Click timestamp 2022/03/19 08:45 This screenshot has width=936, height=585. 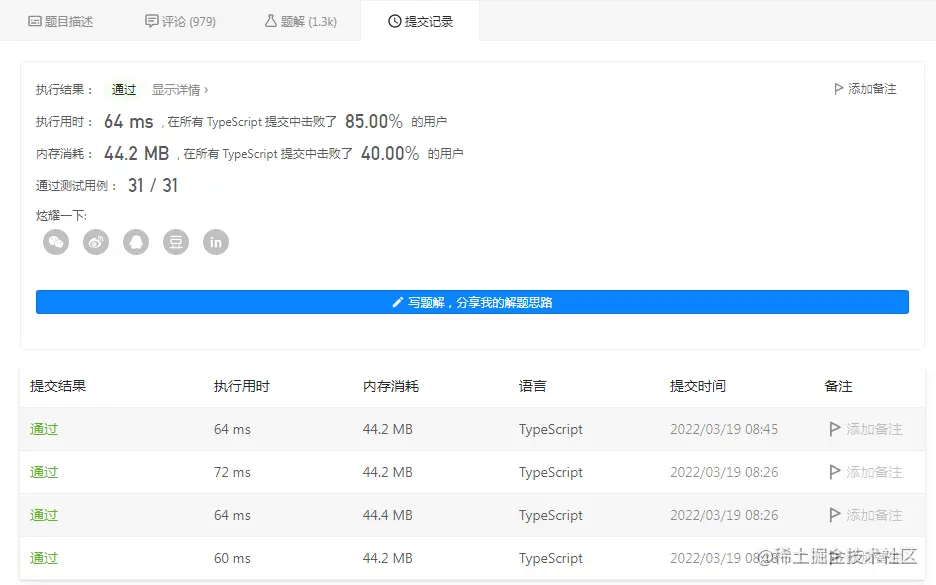724,429
